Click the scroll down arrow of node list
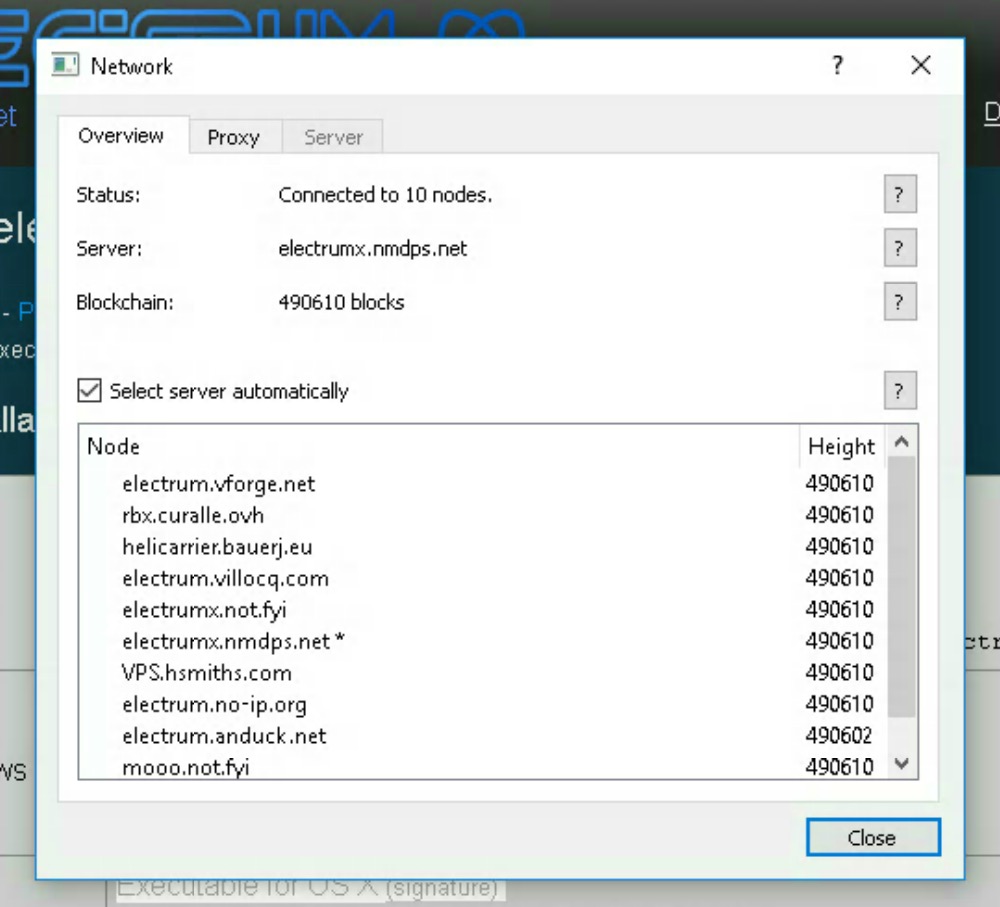The height and width of the screenshot is (907, 1000). click(901, 763)
